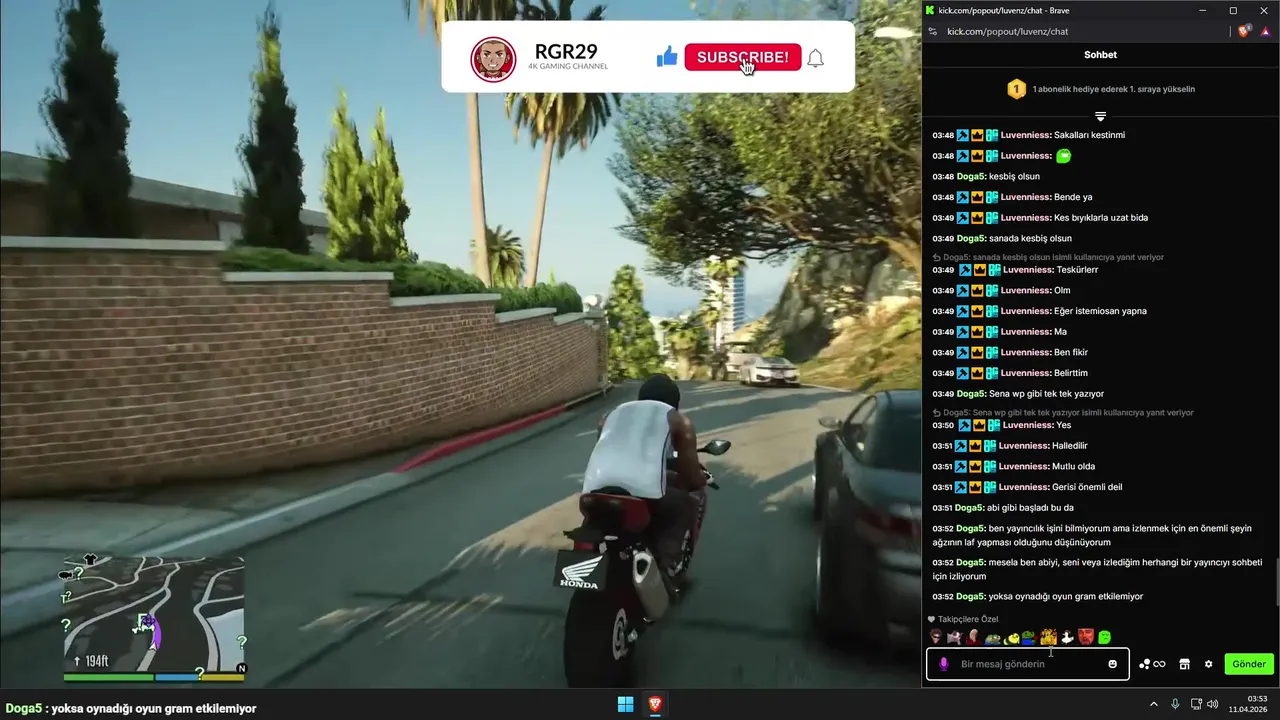Click message 'Olm' from Luvenniess
This screenshot has width=1280, height=720.
[x=1062, y=290]
